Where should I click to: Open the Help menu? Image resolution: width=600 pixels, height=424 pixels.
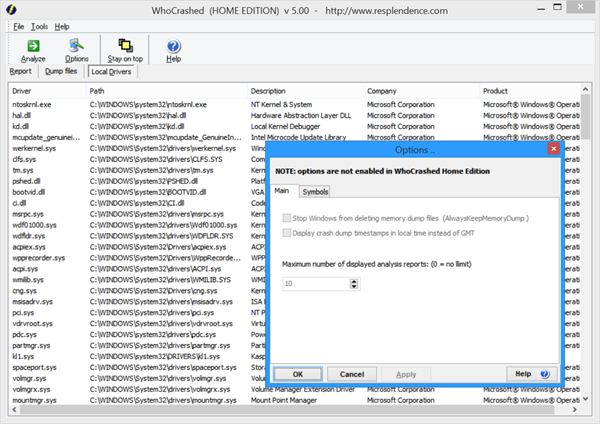(x=62, y=26)
